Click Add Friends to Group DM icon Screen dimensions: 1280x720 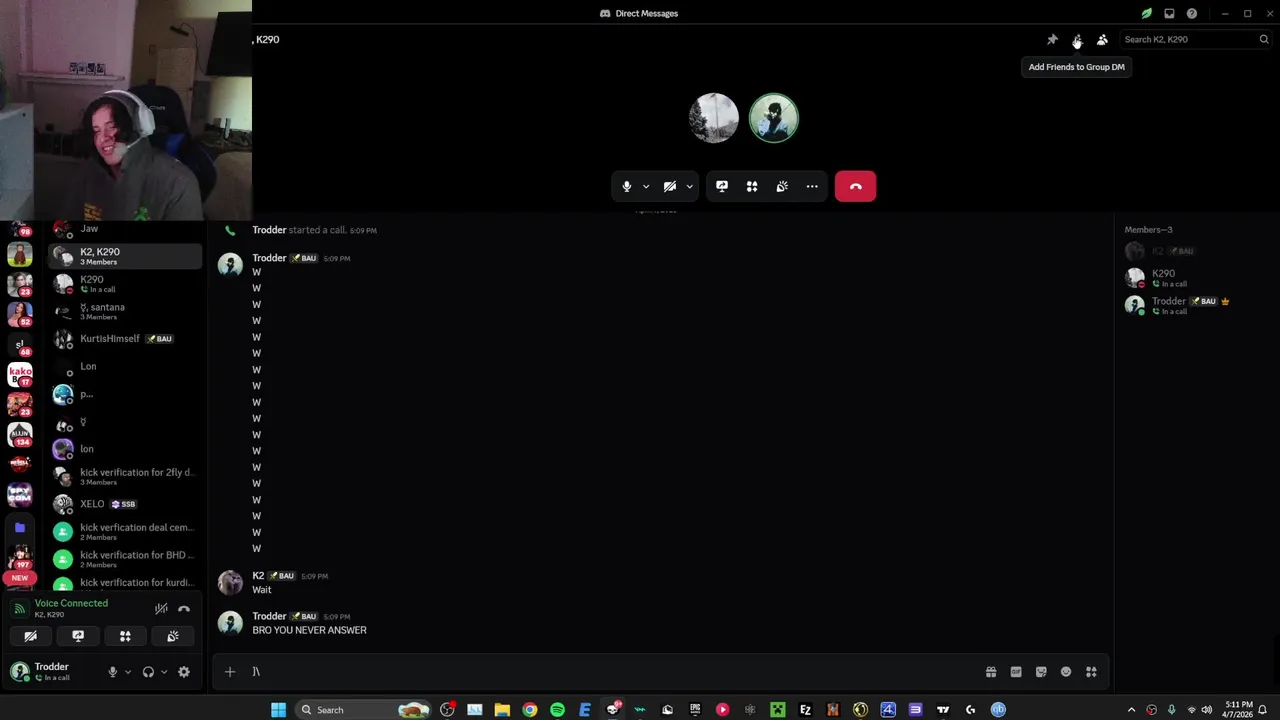pos(1077,40)
